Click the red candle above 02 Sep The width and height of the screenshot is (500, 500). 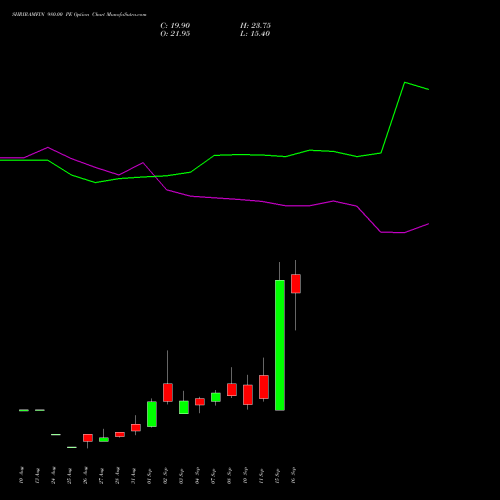click(168, 392)
